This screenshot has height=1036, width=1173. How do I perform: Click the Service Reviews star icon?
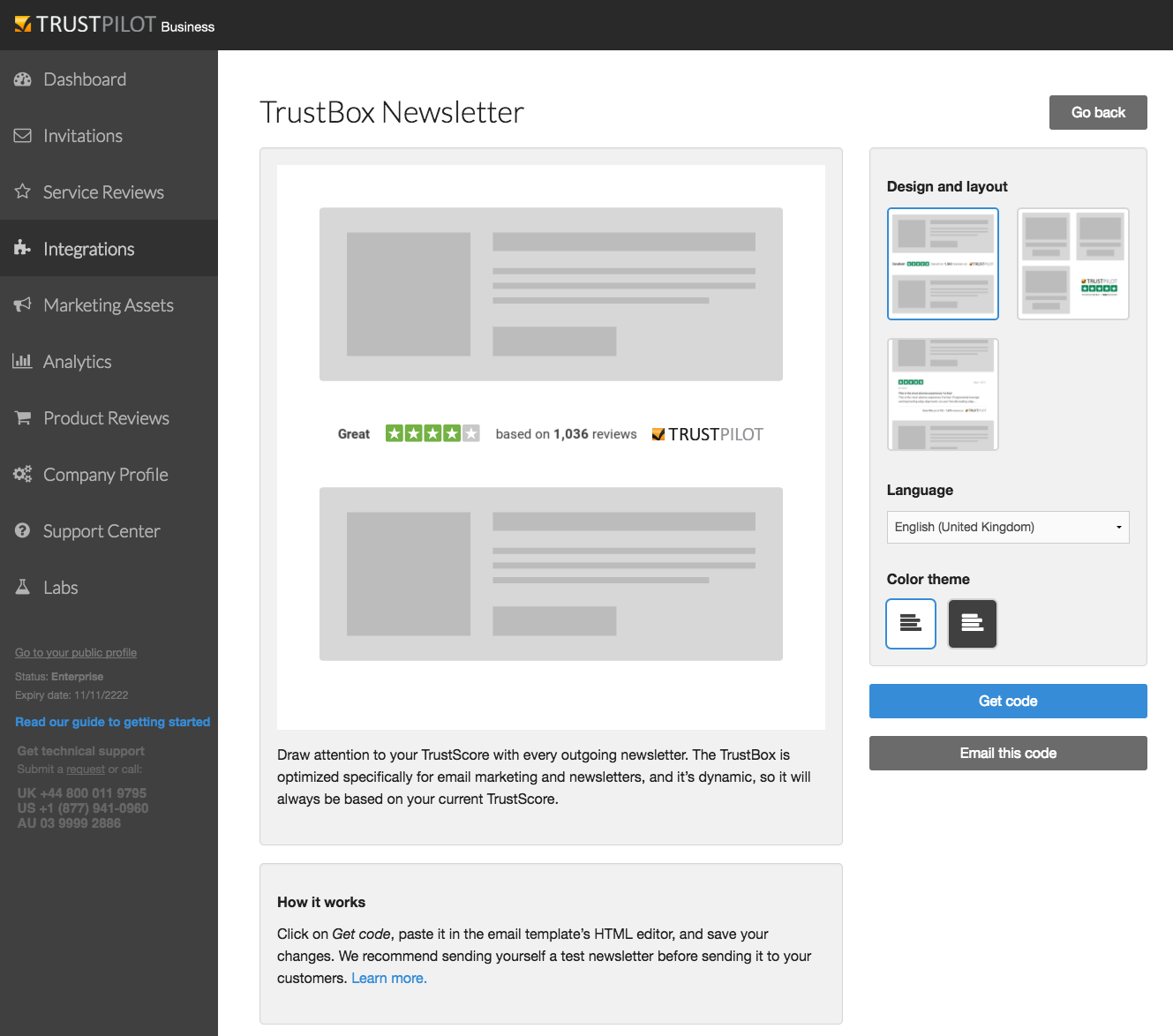23,191
